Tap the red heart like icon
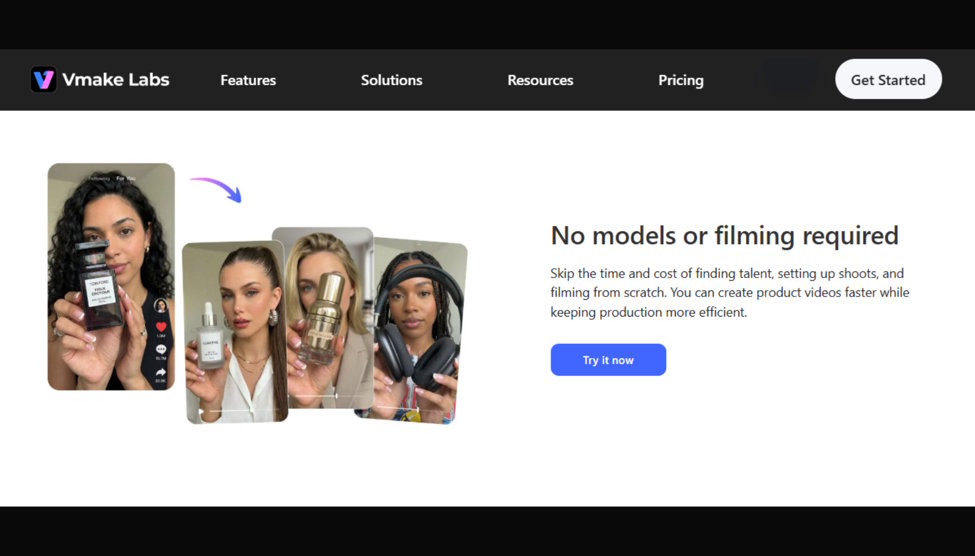The height and width of the screenshot is (556, 975). [x=161, y=327]
